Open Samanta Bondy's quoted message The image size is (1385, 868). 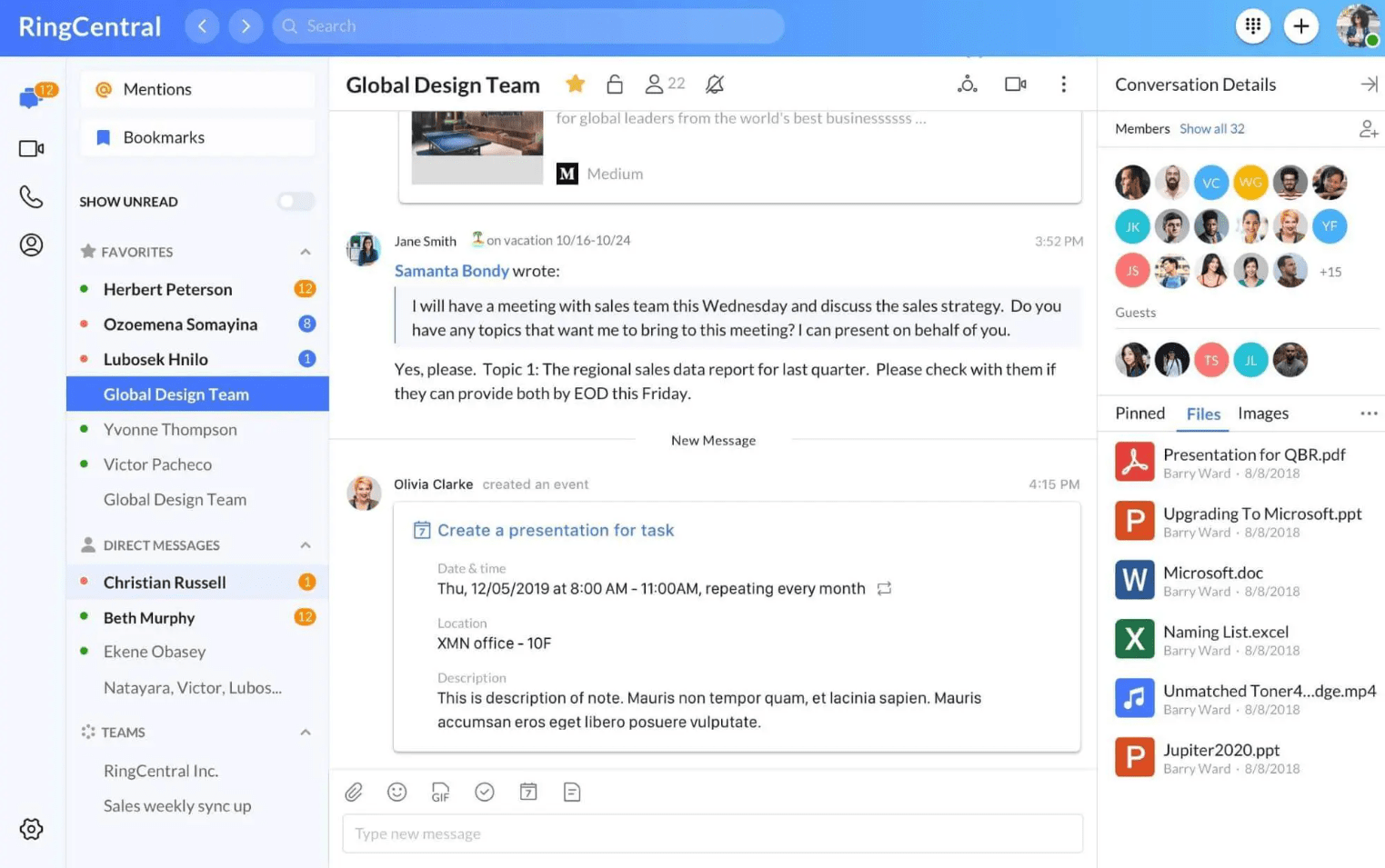coord(452,270)
